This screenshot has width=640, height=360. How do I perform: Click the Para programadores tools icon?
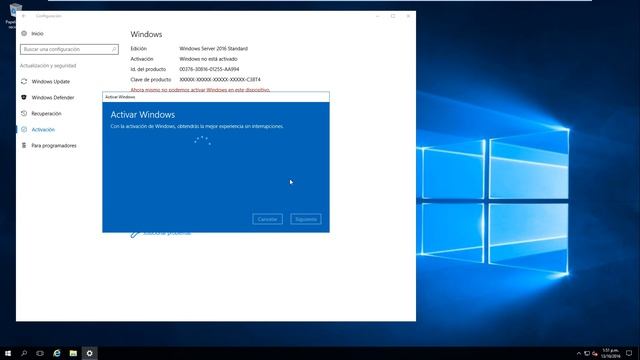pos(24,145)
